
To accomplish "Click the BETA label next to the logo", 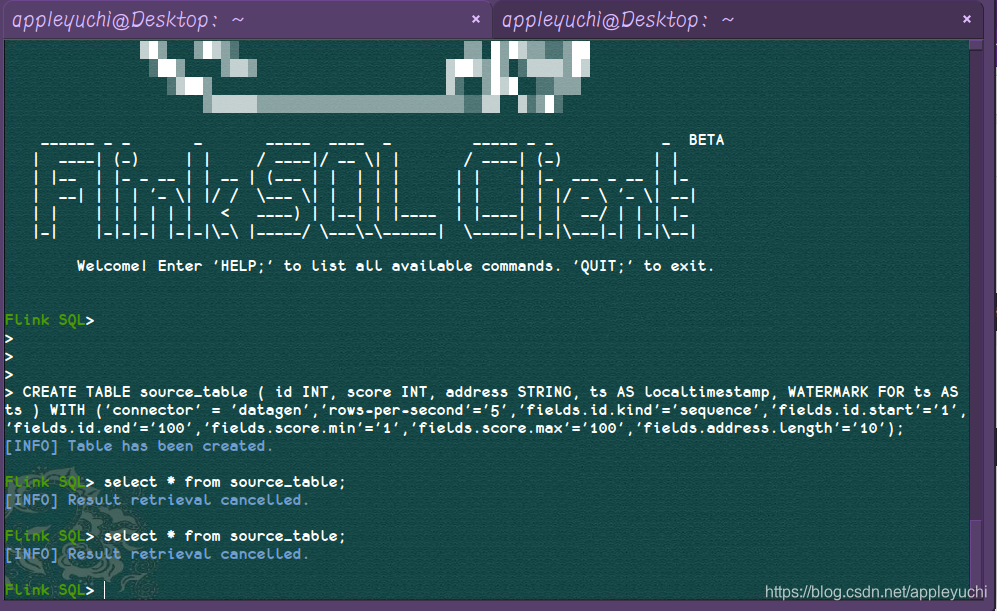I will point(706,139).
